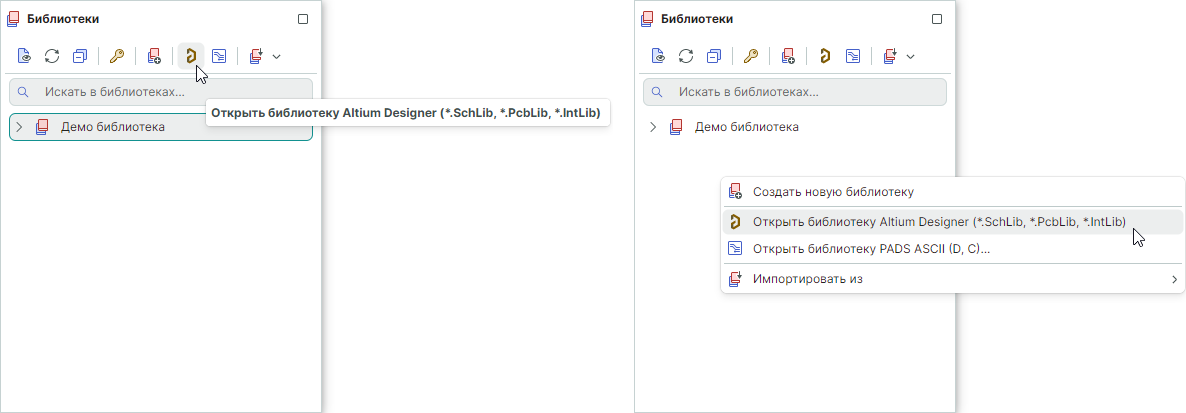Open import dropdown arrow in left panel toolbar
This screenshot has width=1186, height=413.
coord(276,56)
